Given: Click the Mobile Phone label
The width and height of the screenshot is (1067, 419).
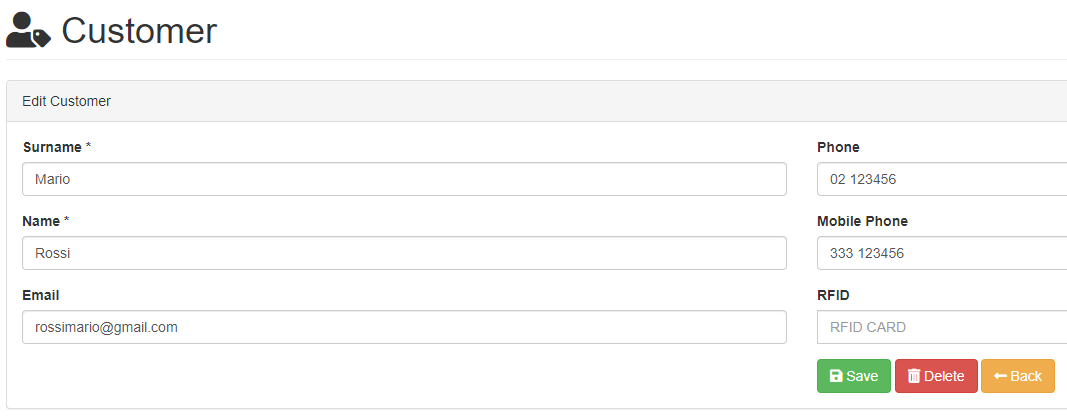Looking at the screenshot, I should (x=862, y=221).
